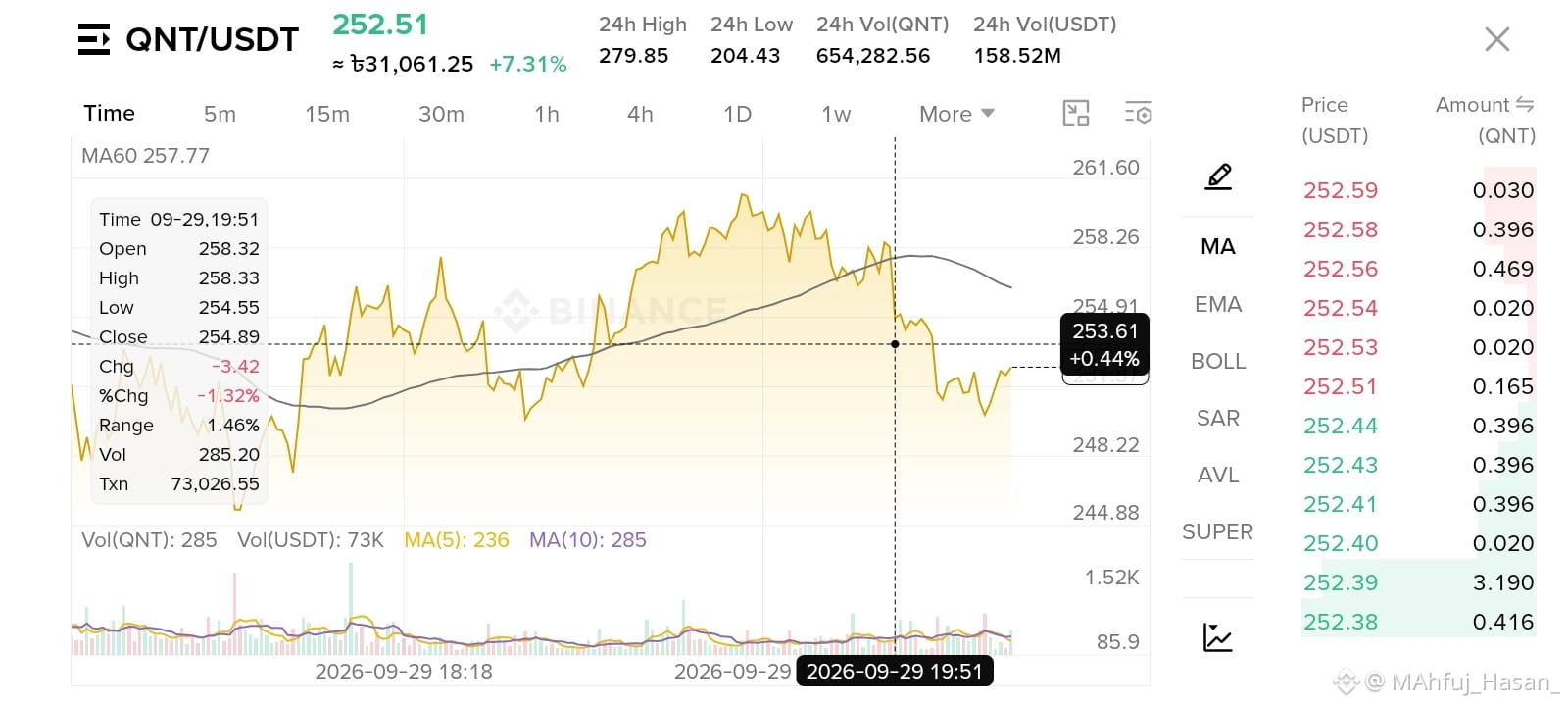
Task: Open the chart layout grid icon
Action: pyautogui.click(x=1076, y=114)
